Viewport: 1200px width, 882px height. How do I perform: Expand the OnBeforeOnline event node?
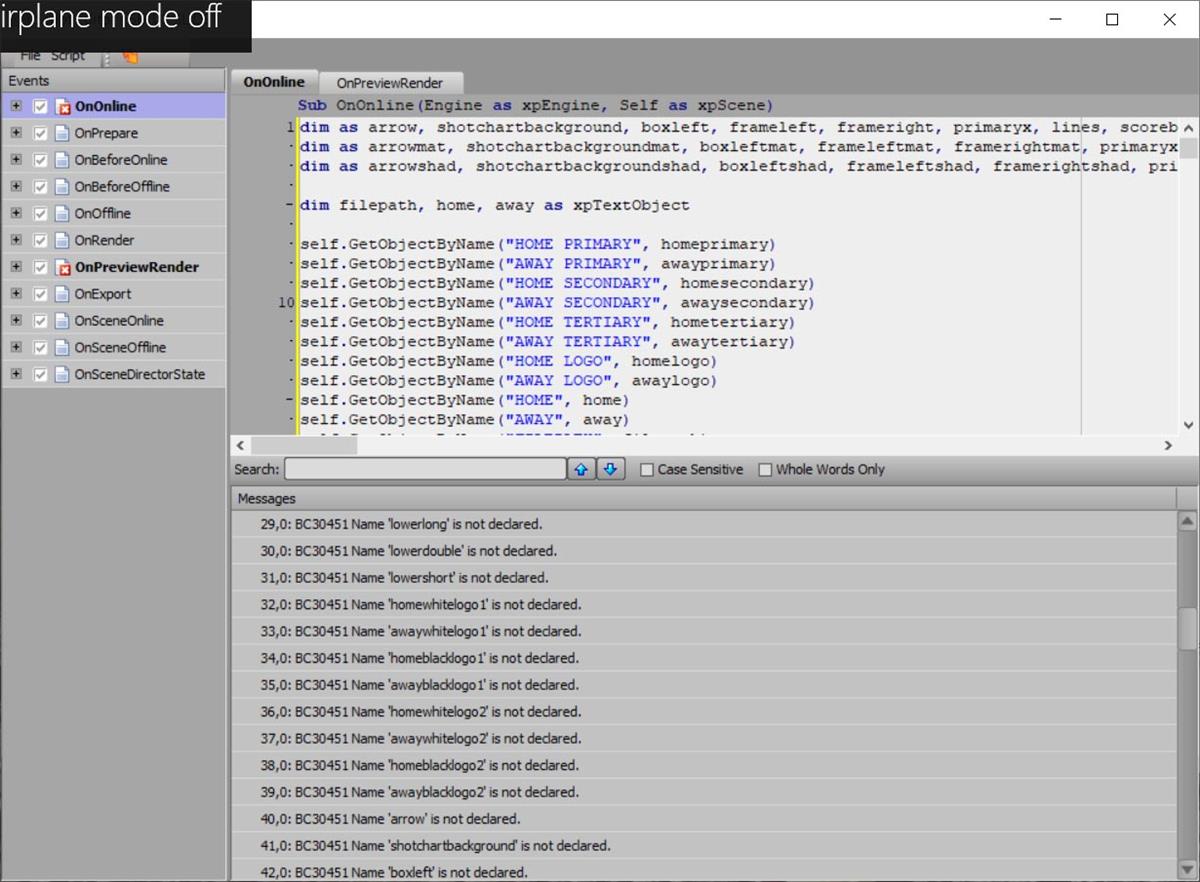point(16,160)
